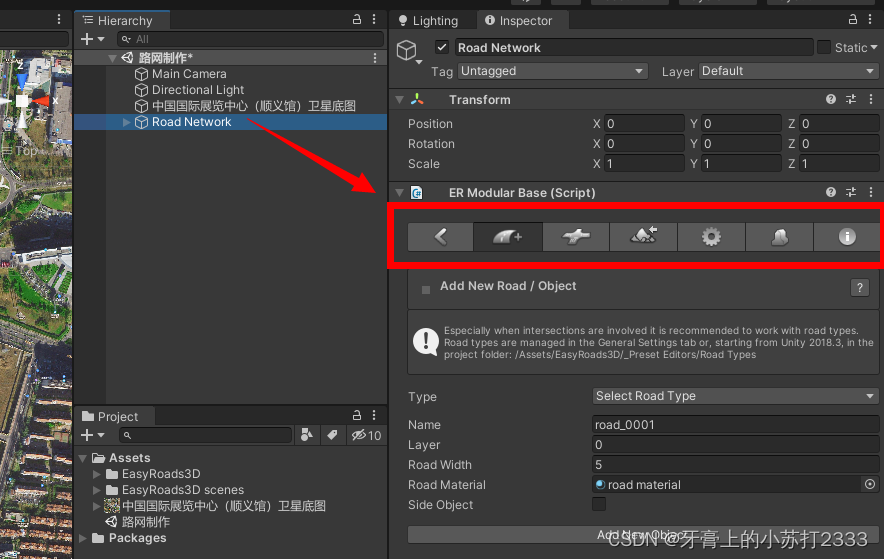
Task: Click Position X value field
Action: click(x=644, y=123)
